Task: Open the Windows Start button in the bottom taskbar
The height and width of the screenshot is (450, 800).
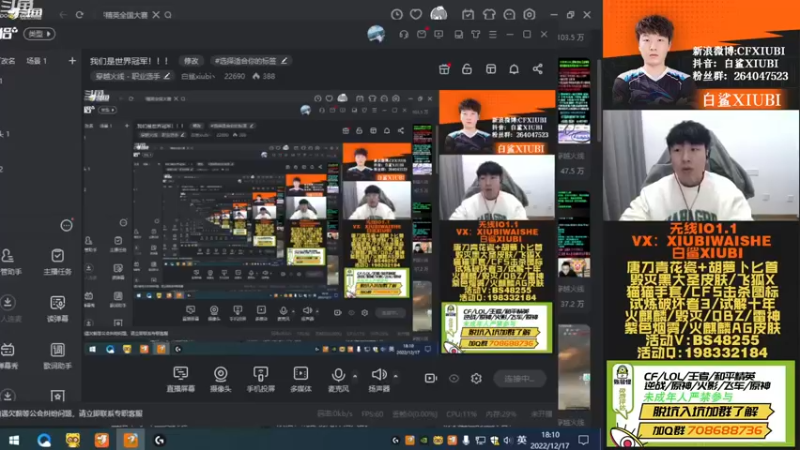Action: pos(14,440)
